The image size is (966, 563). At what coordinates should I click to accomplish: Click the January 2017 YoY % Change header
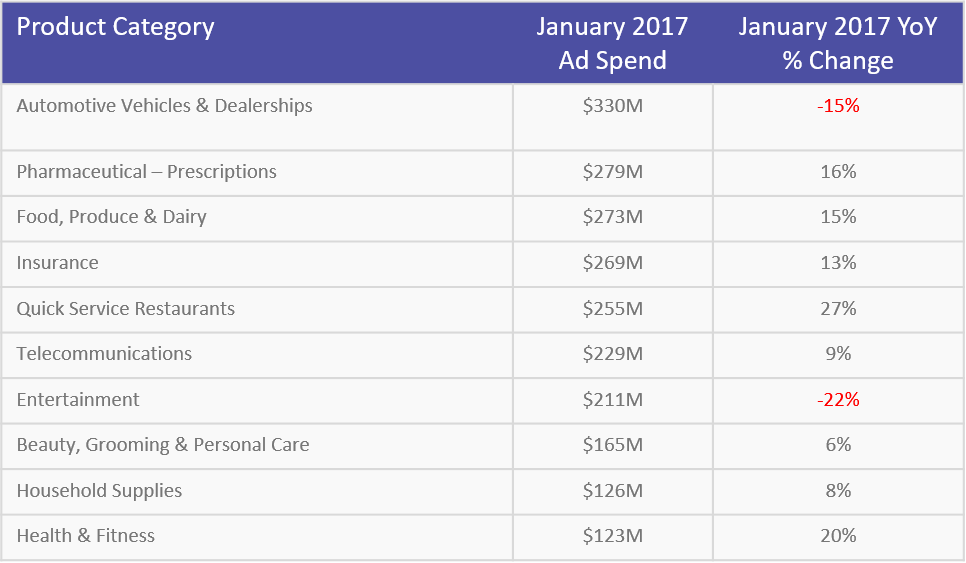[838, 43]
